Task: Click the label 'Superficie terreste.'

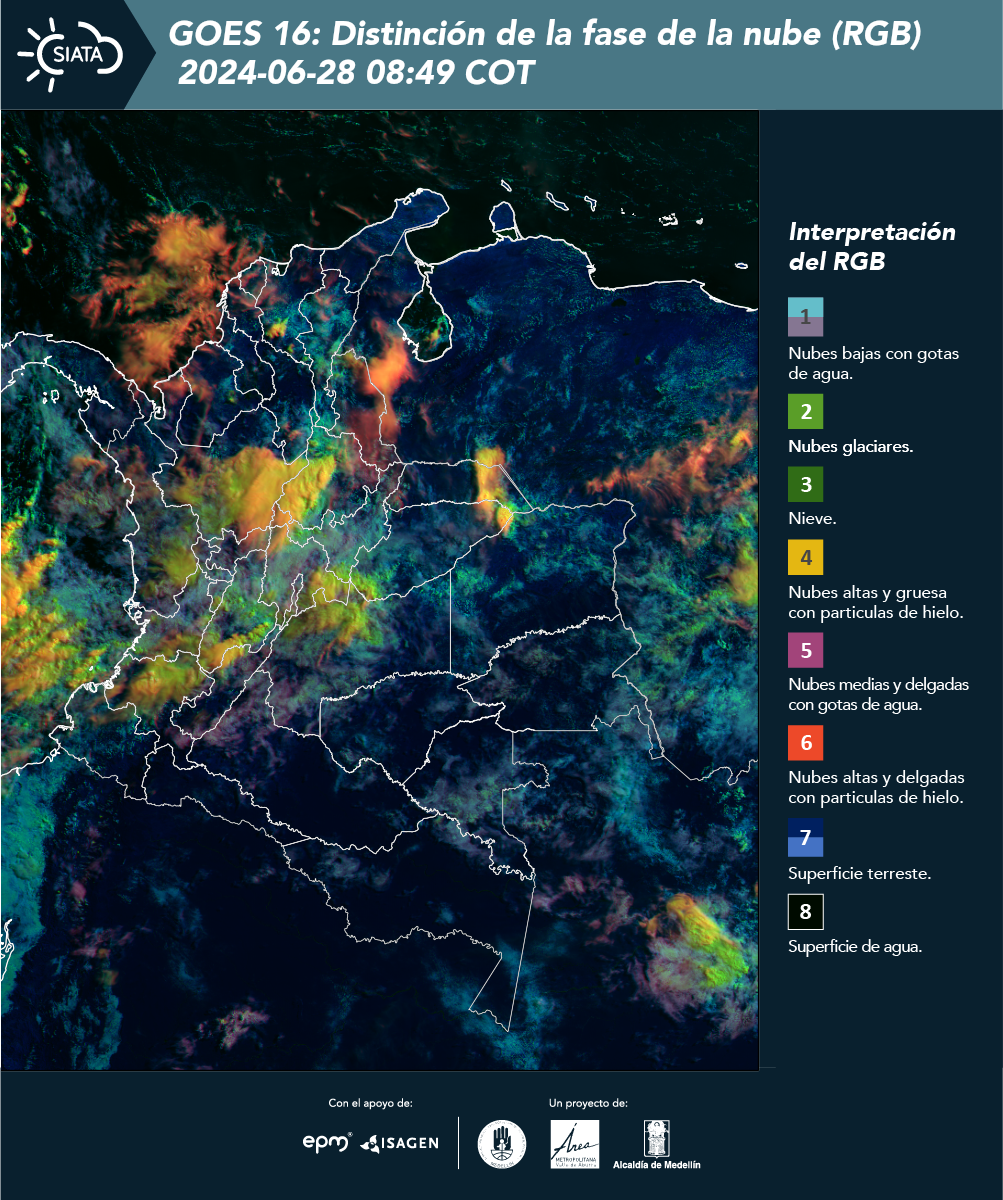Action: coord(859,873)
